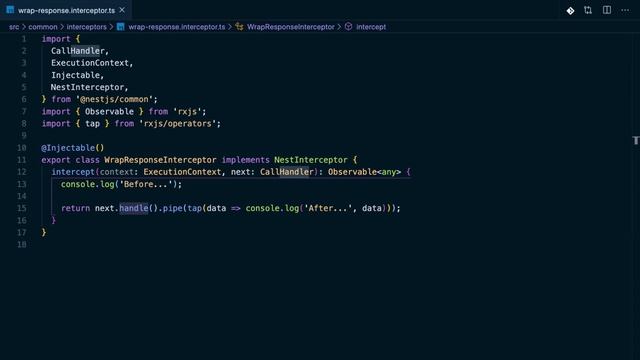Click context parameter on line 12

point(117,172)
